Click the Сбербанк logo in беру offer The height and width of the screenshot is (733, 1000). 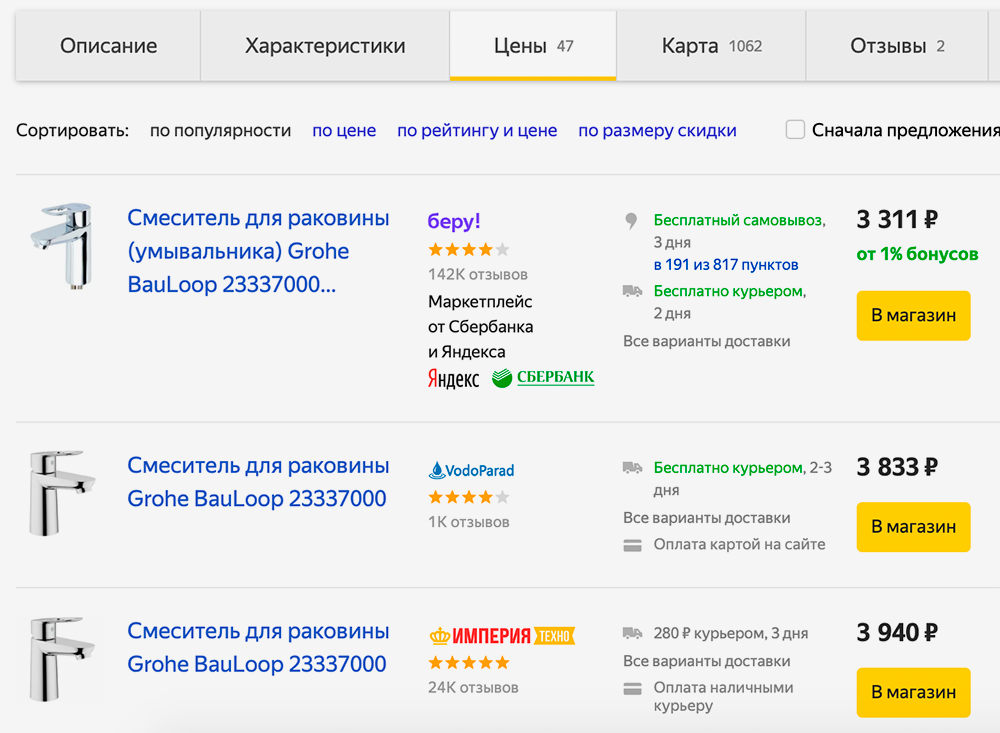543,378
